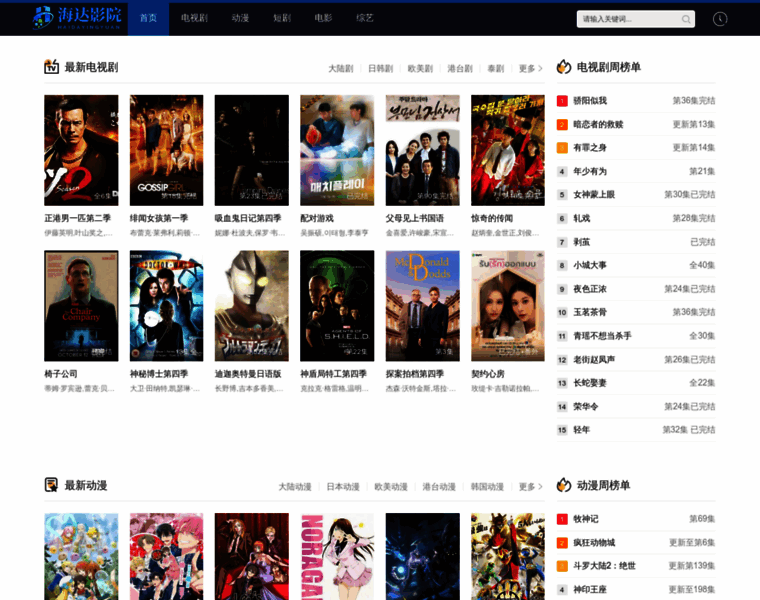The height and width of the screenshot is (600, 760).
Task: Switch to the 综艺 nav tab
Action: tap(364, 18)
